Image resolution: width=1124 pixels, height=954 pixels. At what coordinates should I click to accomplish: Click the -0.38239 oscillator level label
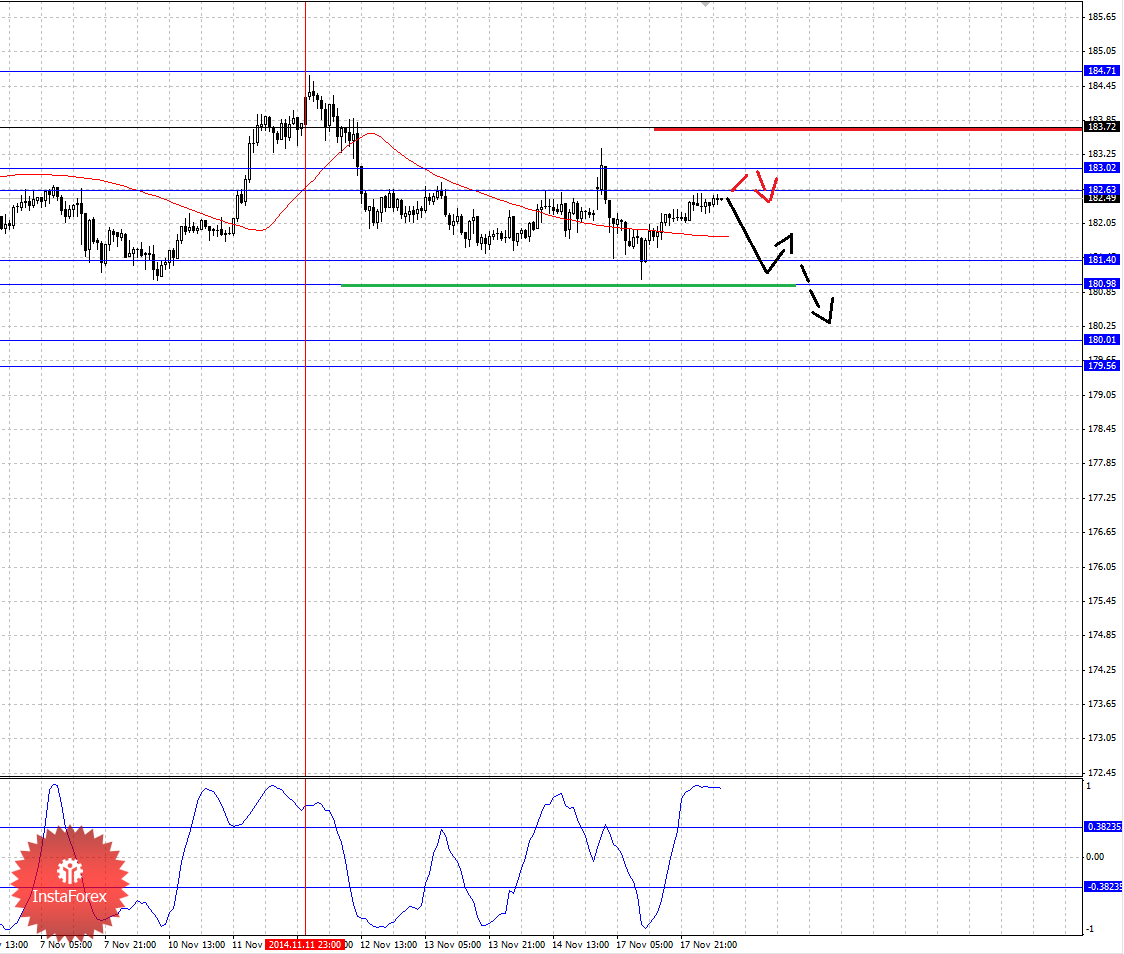(x=1102, y=887)
